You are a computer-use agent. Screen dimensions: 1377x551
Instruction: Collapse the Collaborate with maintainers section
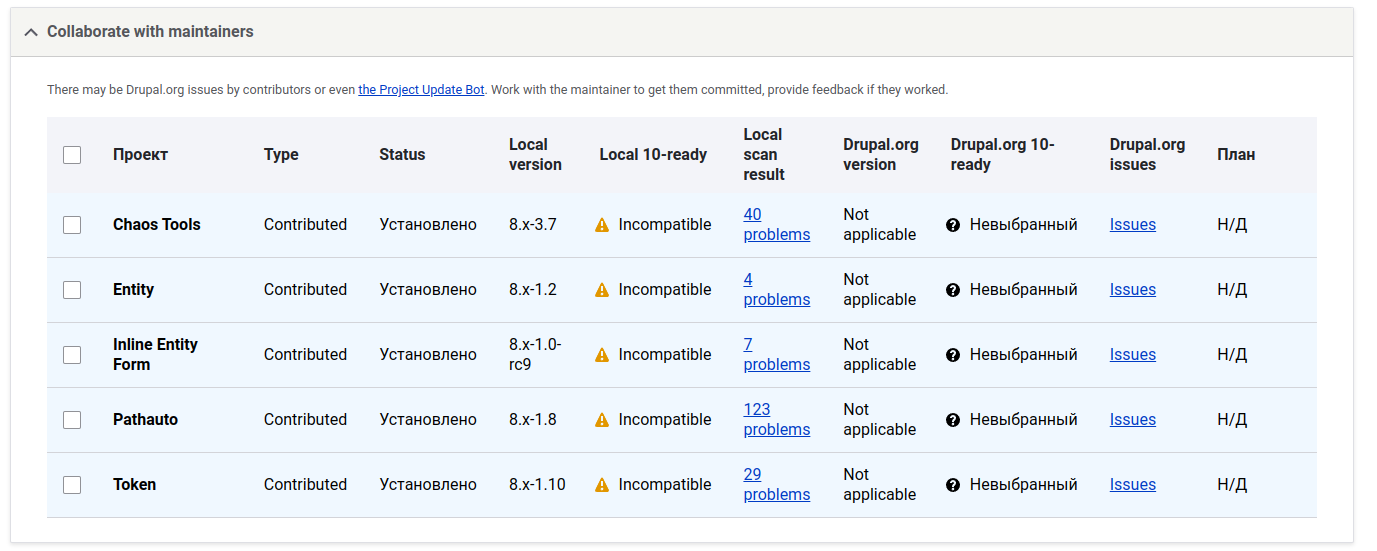coord(150,32)
